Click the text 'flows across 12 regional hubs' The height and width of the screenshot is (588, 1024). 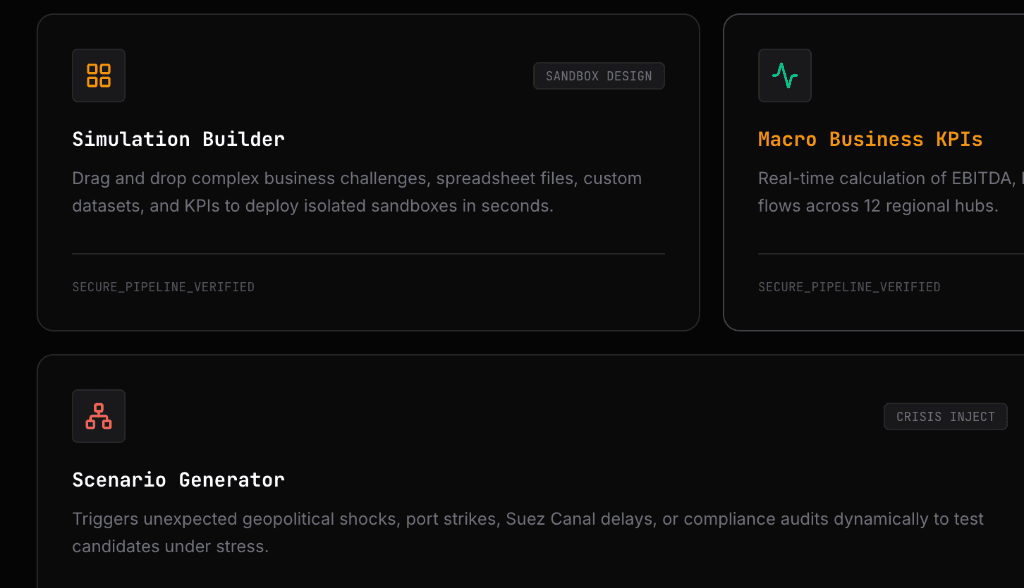pos(876,206)
